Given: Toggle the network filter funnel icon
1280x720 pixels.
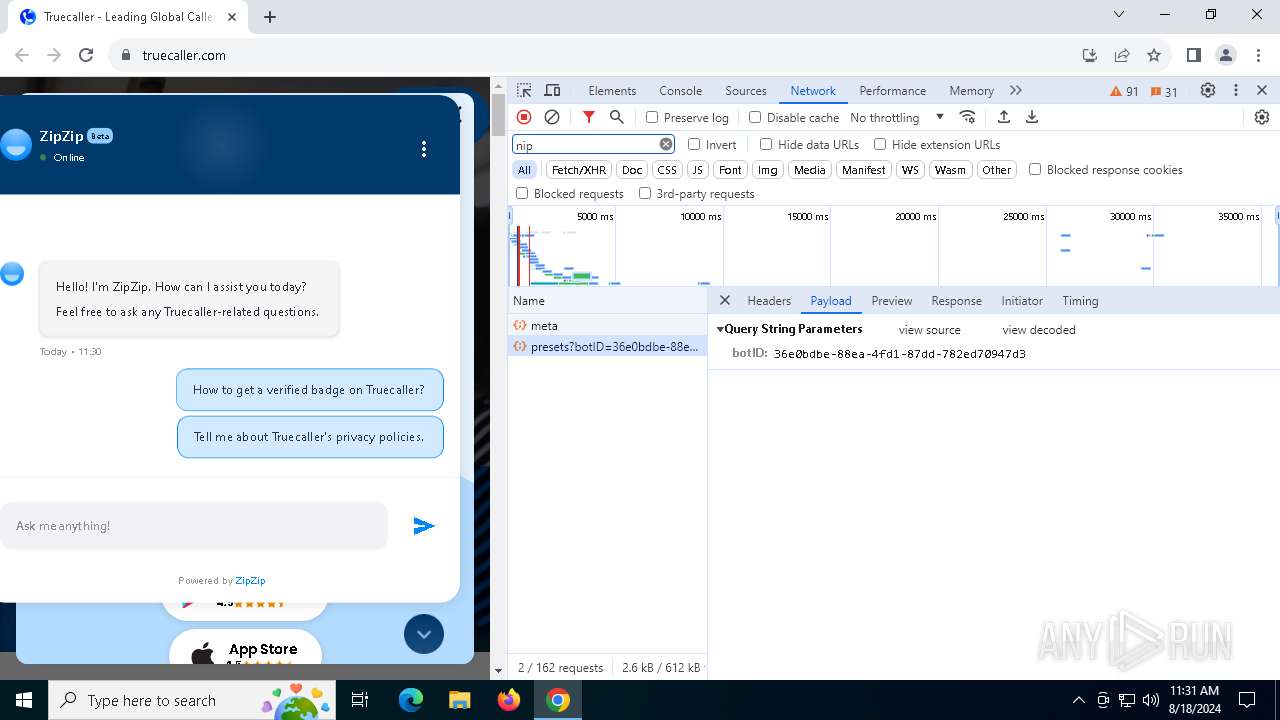Looking at the screenshot, I should [x=589, y=117].
